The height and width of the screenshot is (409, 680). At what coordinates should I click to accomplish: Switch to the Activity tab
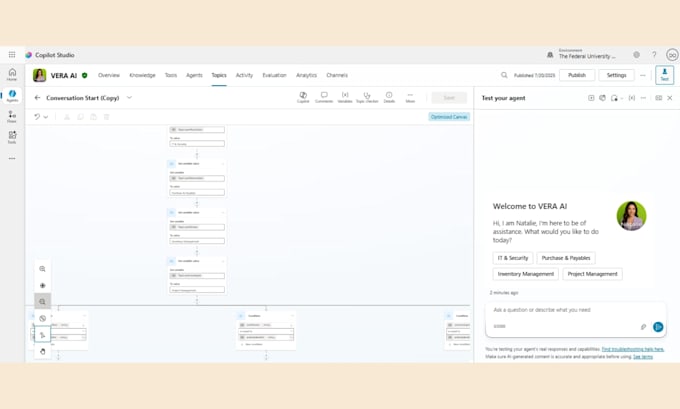pos(244,75)
